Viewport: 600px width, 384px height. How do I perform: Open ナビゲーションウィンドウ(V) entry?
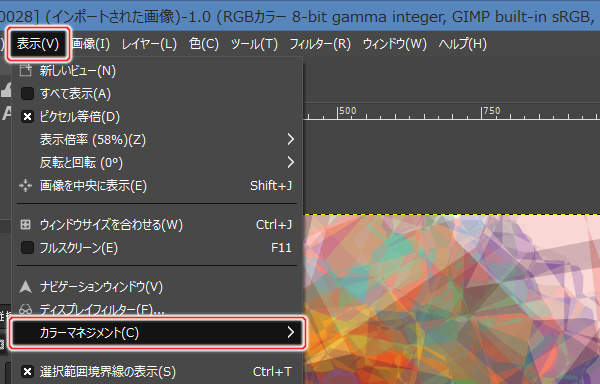coord(157,287)
